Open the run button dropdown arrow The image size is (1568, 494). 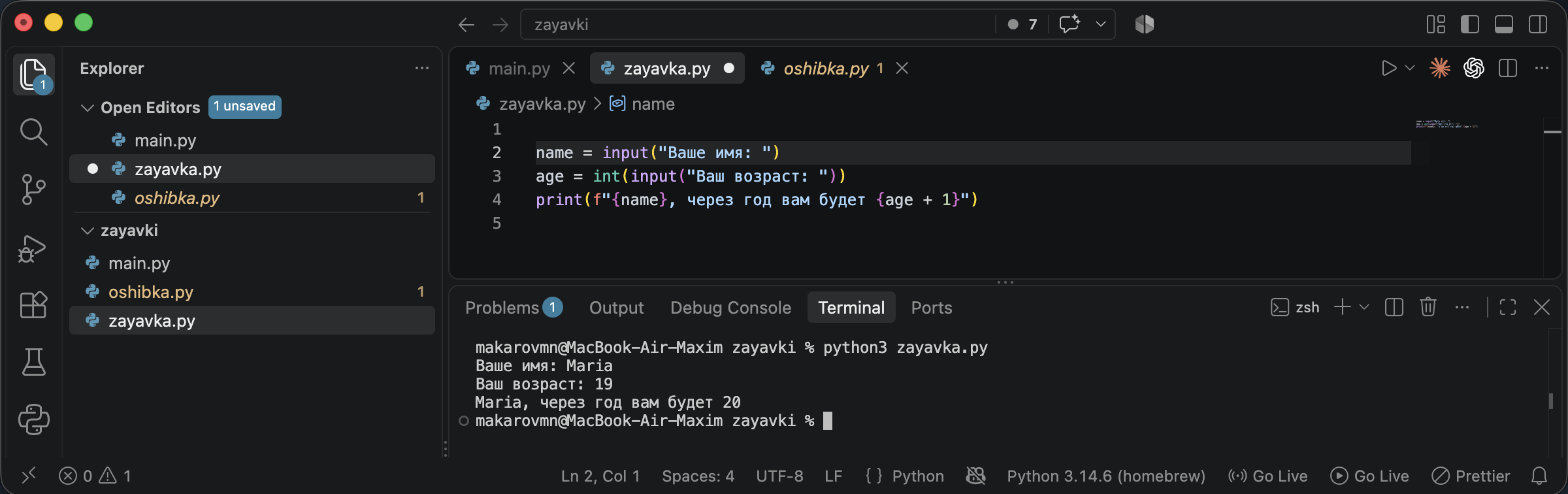[x=1409, y=68]
